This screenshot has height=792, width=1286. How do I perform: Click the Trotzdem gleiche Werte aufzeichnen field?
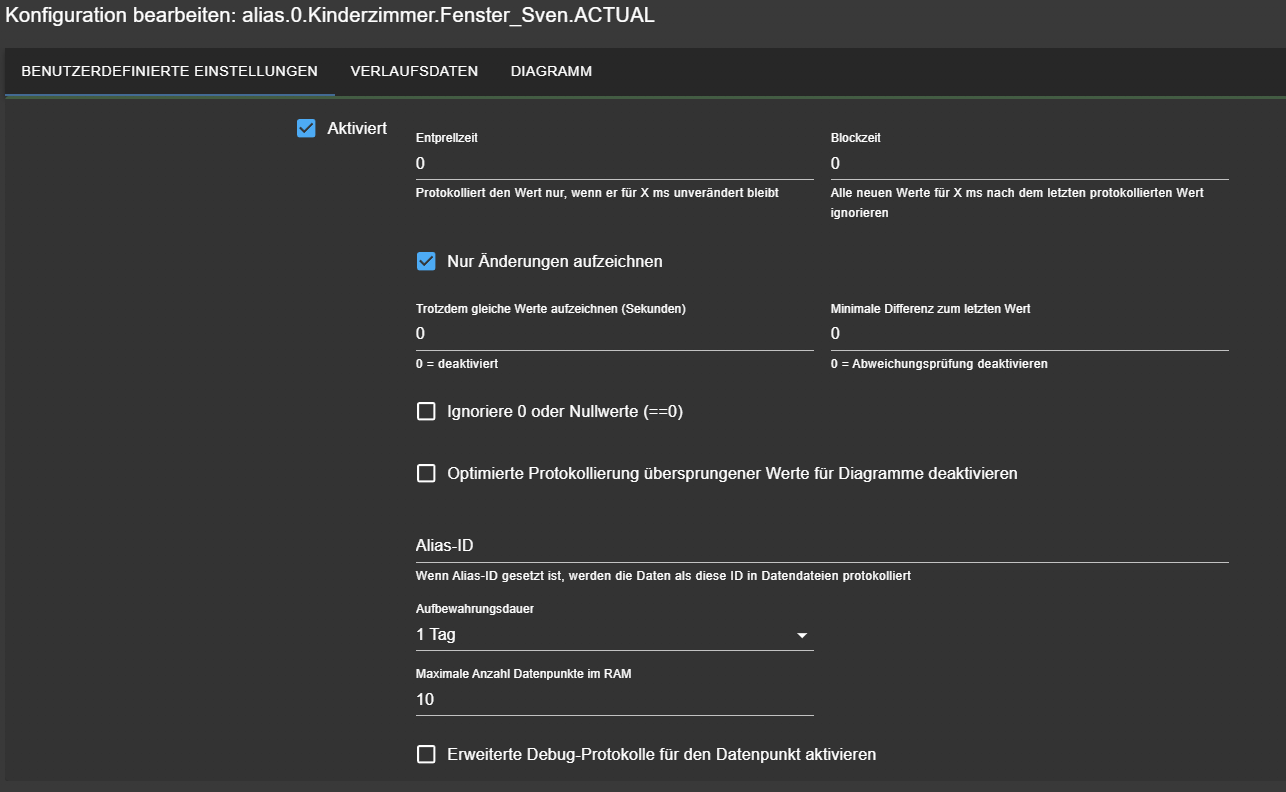pos(614,334)
